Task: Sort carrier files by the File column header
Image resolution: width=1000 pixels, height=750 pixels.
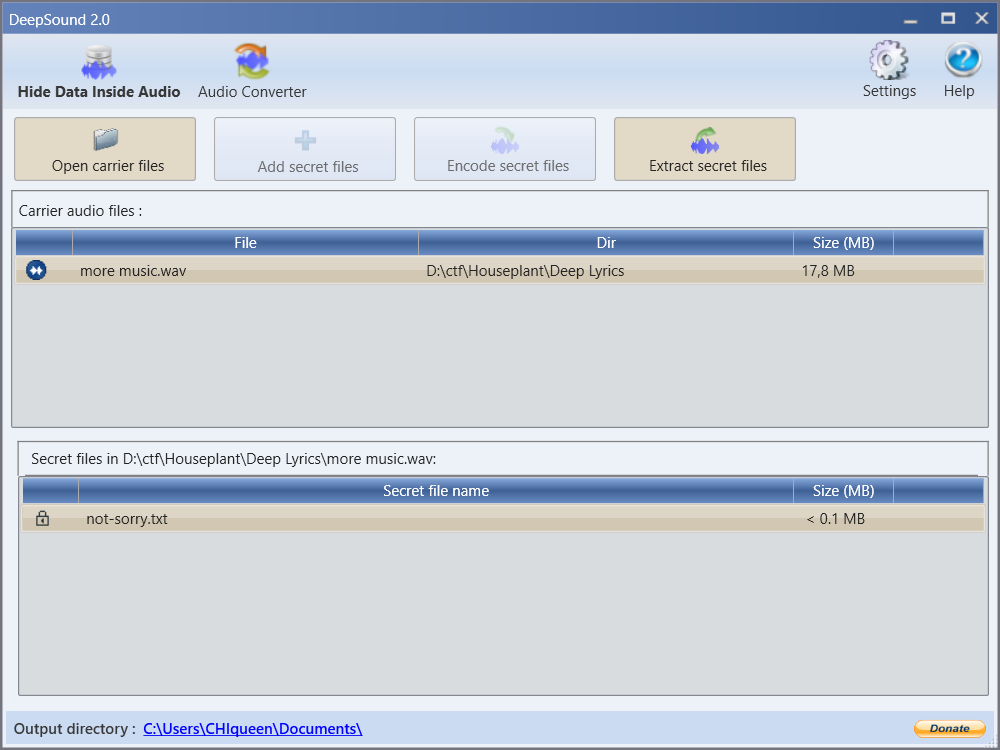Action: click(246, 243)
